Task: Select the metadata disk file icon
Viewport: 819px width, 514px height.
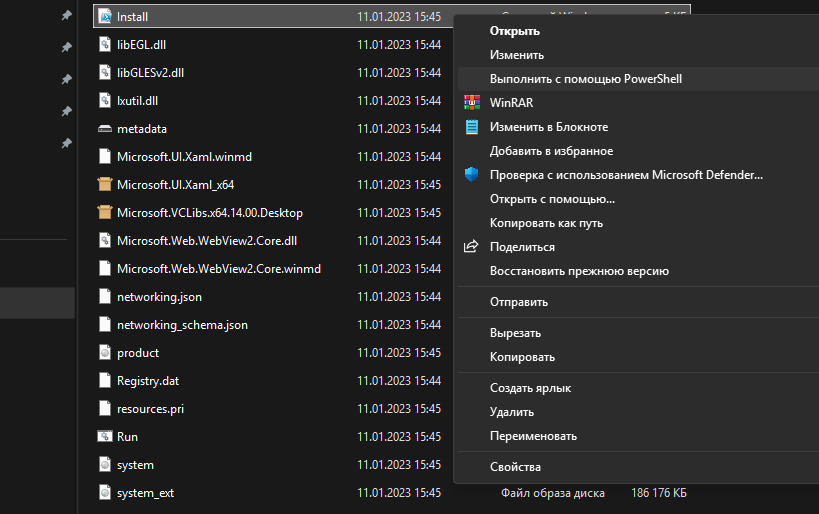Action: 104,129
